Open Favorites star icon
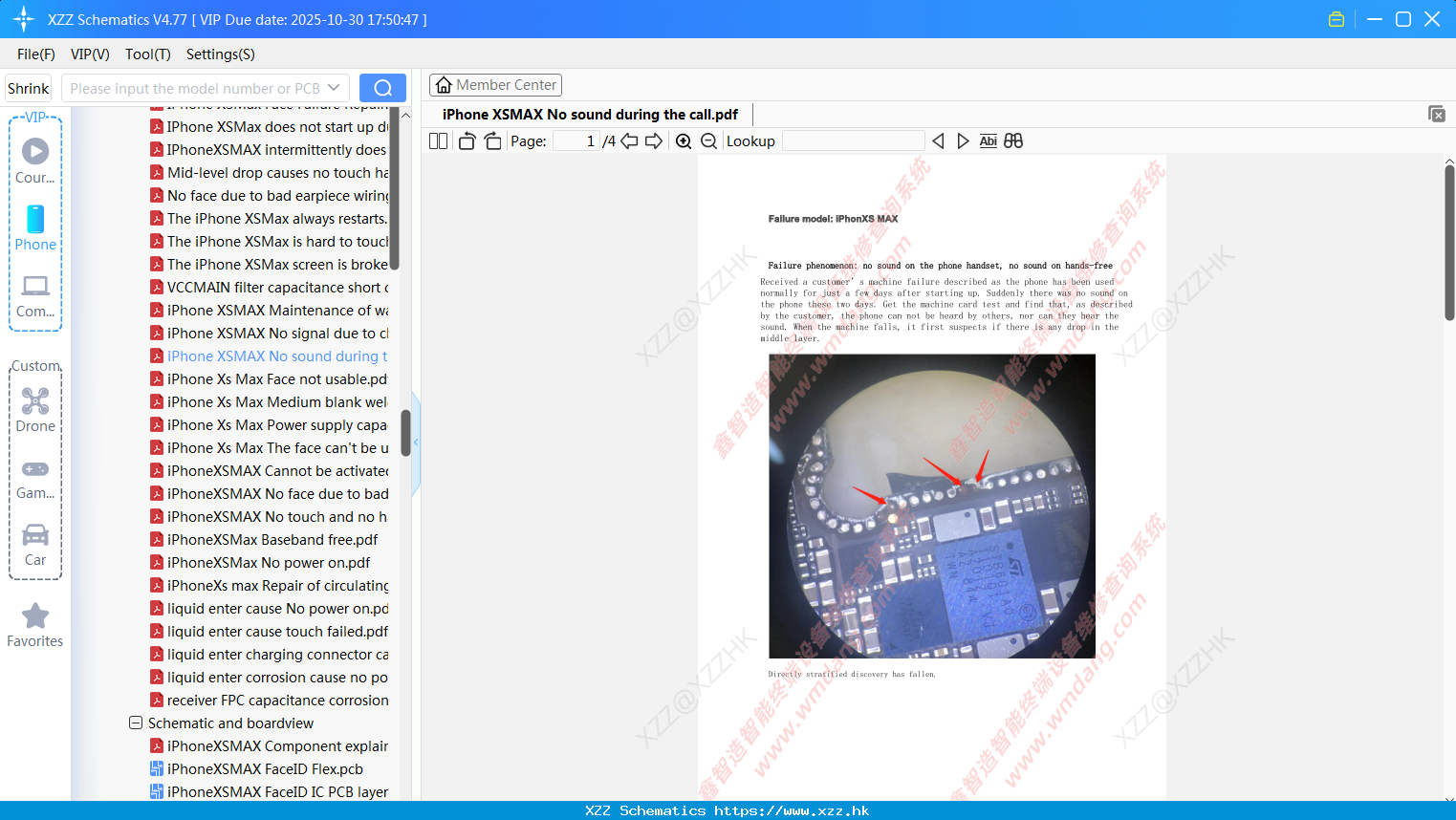 [x=35, y=625]
